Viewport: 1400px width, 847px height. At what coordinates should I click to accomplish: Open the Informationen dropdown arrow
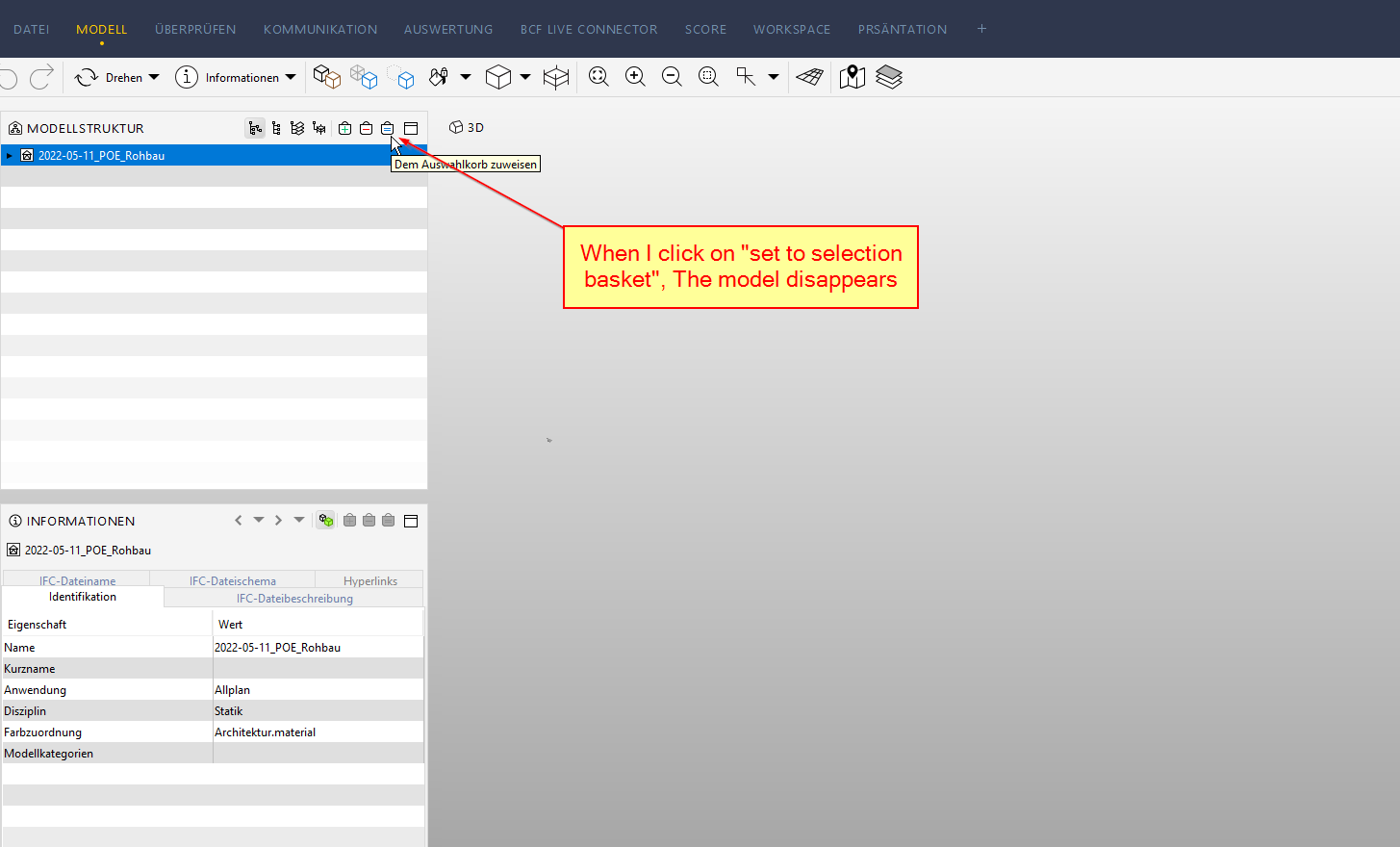pos(291,77)
